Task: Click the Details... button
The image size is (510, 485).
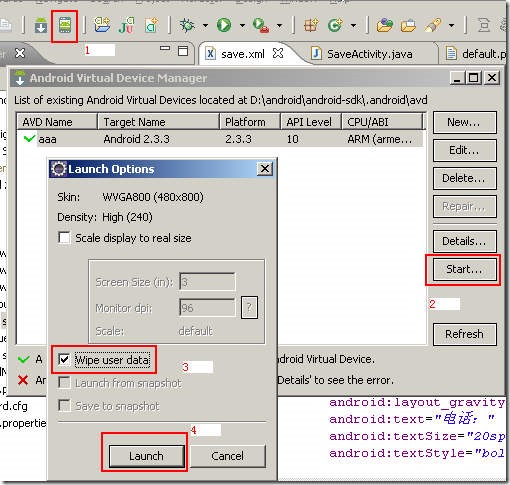Action: click(465, 241)
